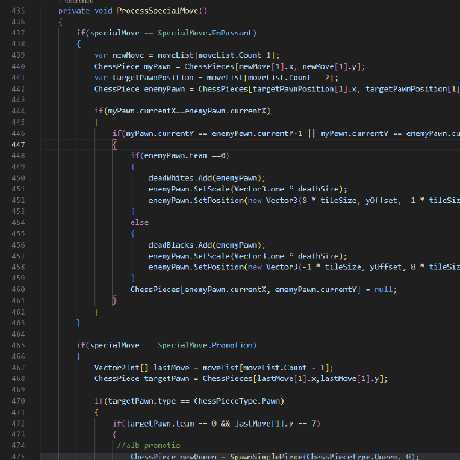
Task: Click the closing brace on line 461
Action: 114,301
